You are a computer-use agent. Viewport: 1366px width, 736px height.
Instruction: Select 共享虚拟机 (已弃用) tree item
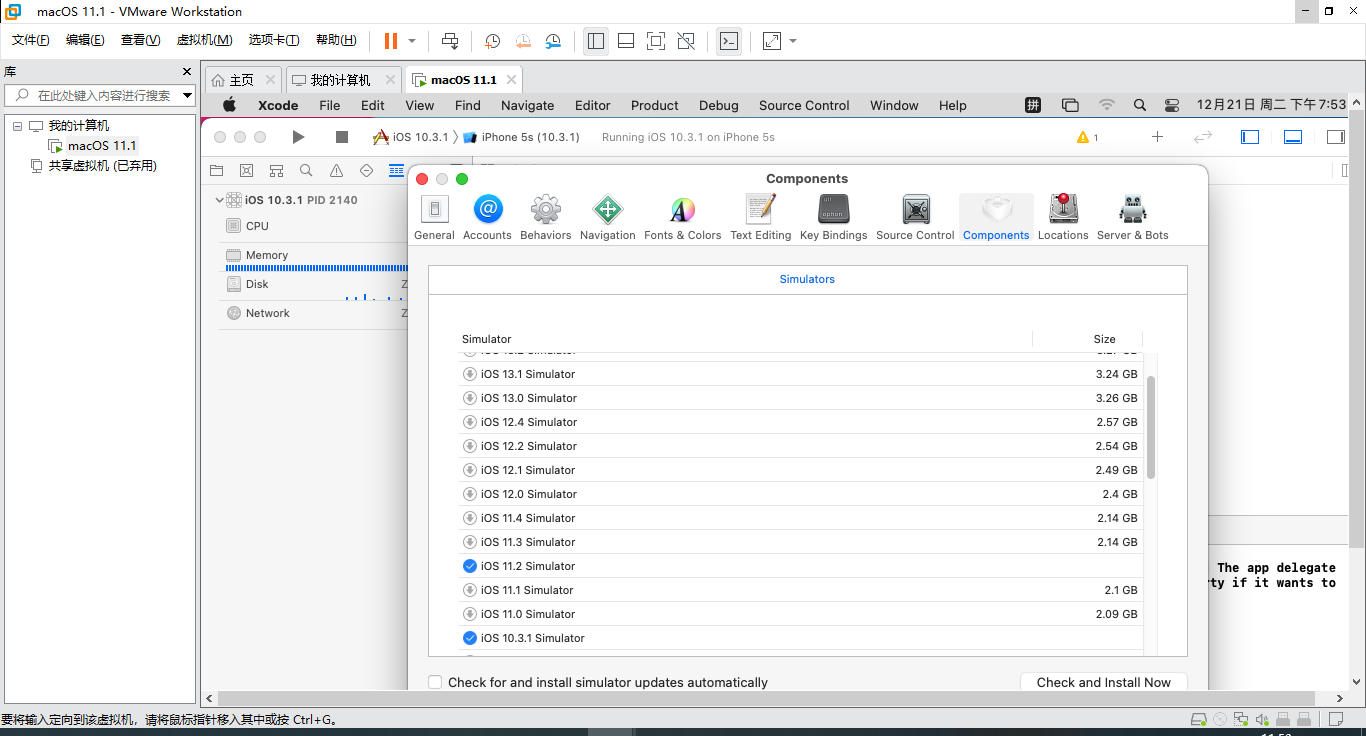click(x=93, y=166)
